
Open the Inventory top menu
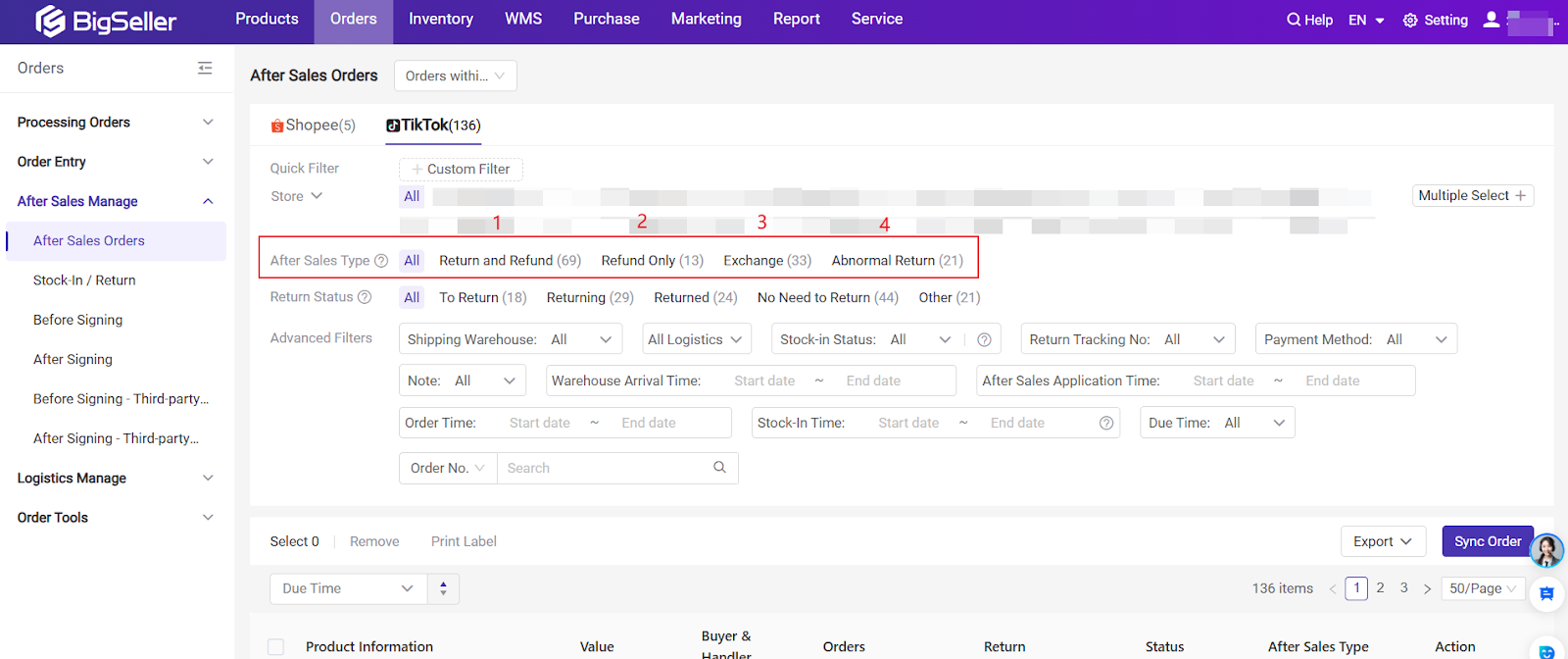pos(440,20)
